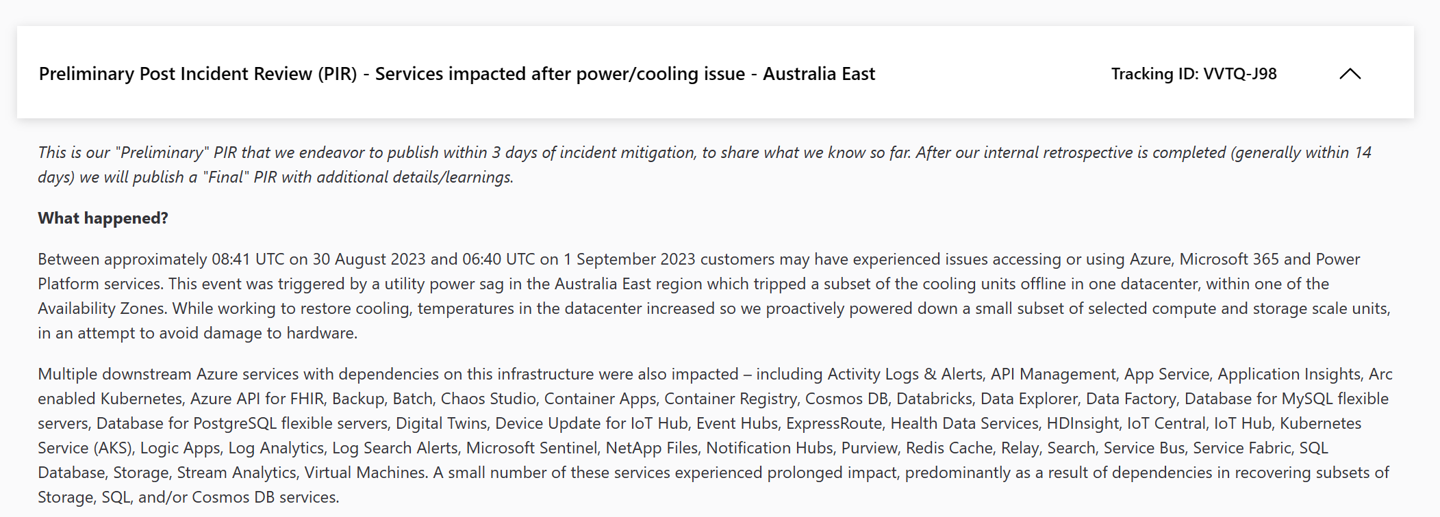The height and width of the screenshot is (517, 1440).
Task: Click the Tracking ID VVTQ-J98 label
Action: [x=1194, y=74]
